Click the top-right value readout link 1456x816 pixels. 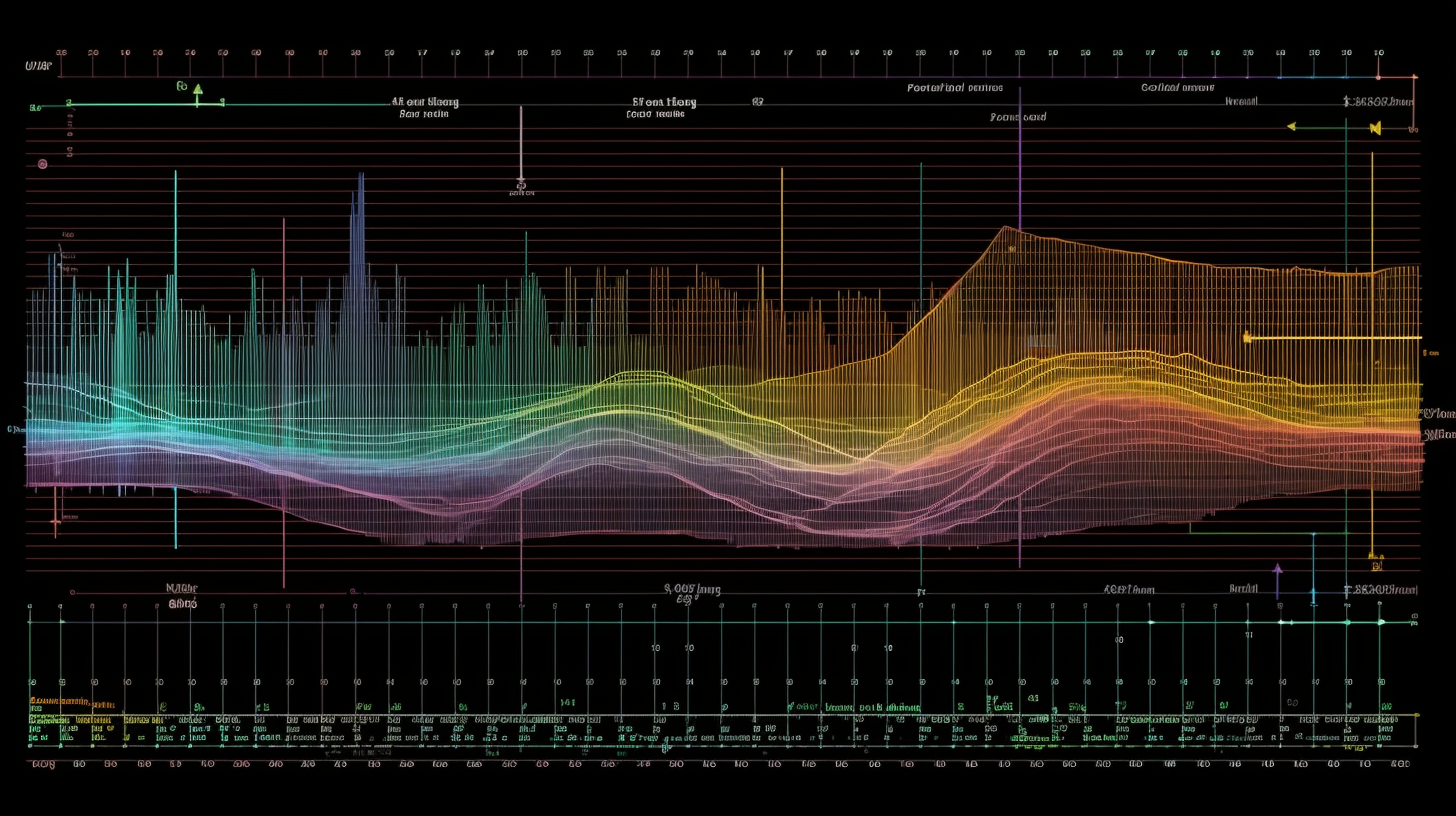click(1380, 100)
